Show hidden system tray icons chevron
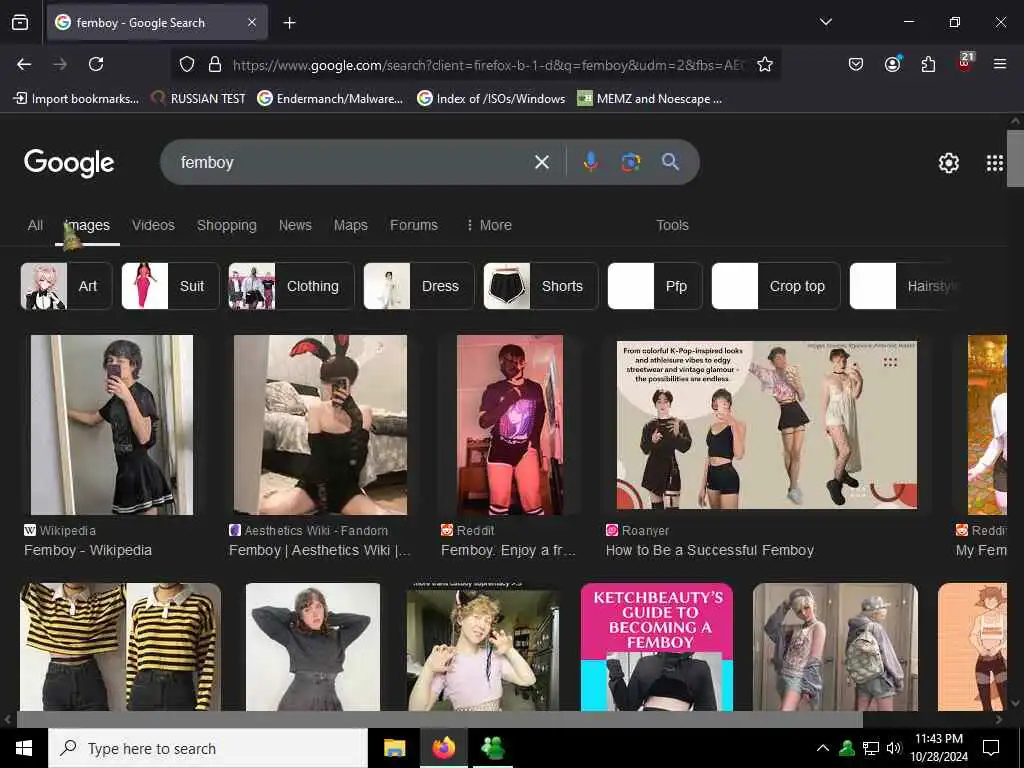The image size is (1024, 768). tap(823, 748)
